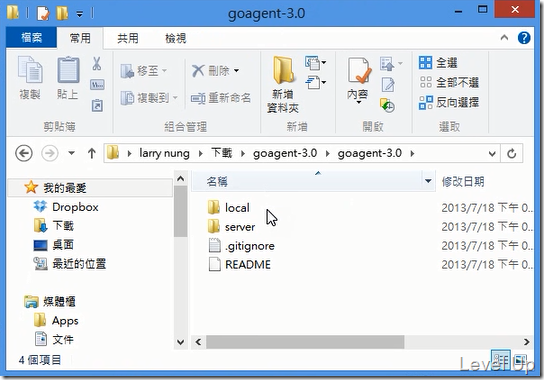Image resolution: width=544 pixels, height=380 pixels.
Task: Click the New folder icon in the quick access toolbar
Action: 62,13
